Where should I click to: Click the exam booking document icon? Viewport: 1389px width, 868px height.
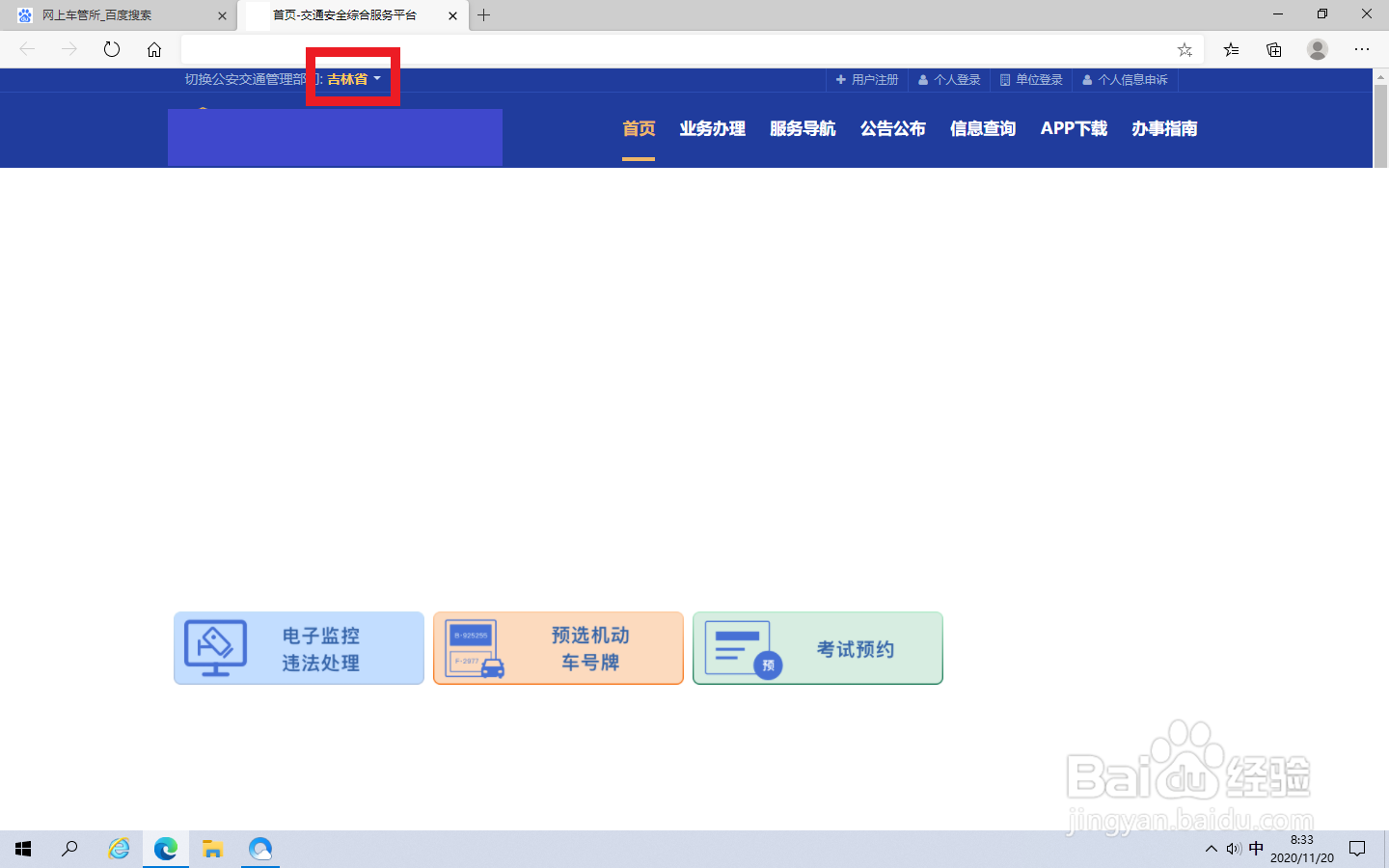(x=743, y=650)
